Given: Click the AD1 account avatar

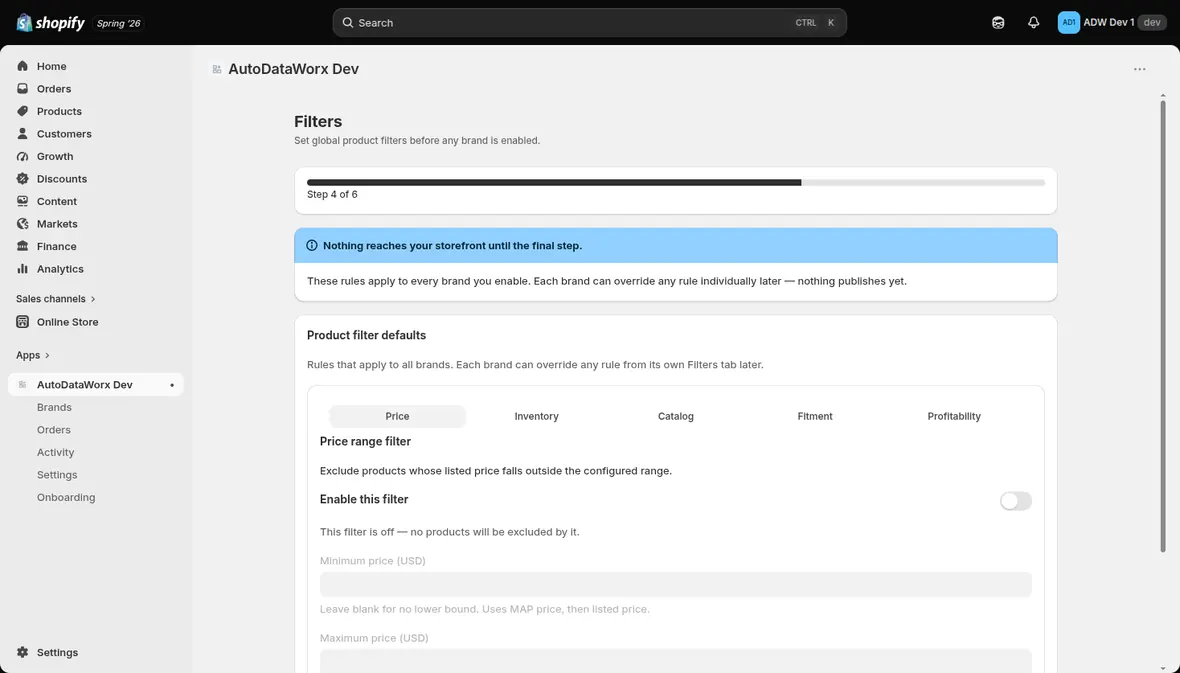Looking at the screenshot, I should 1069,23.
